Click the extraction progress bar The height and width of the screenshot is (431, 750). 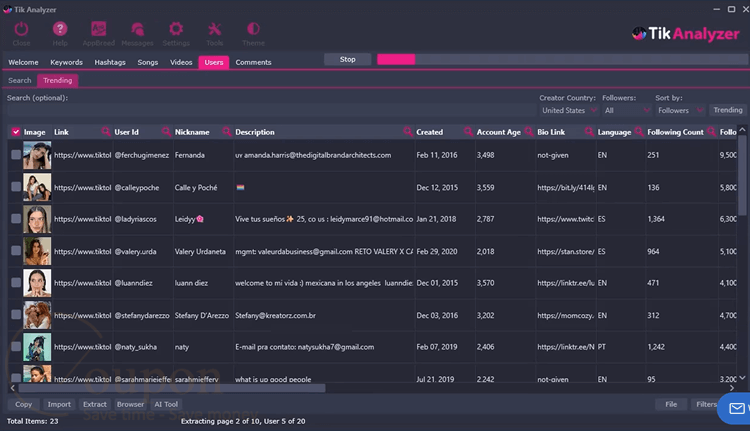click(x=562, y=59)
